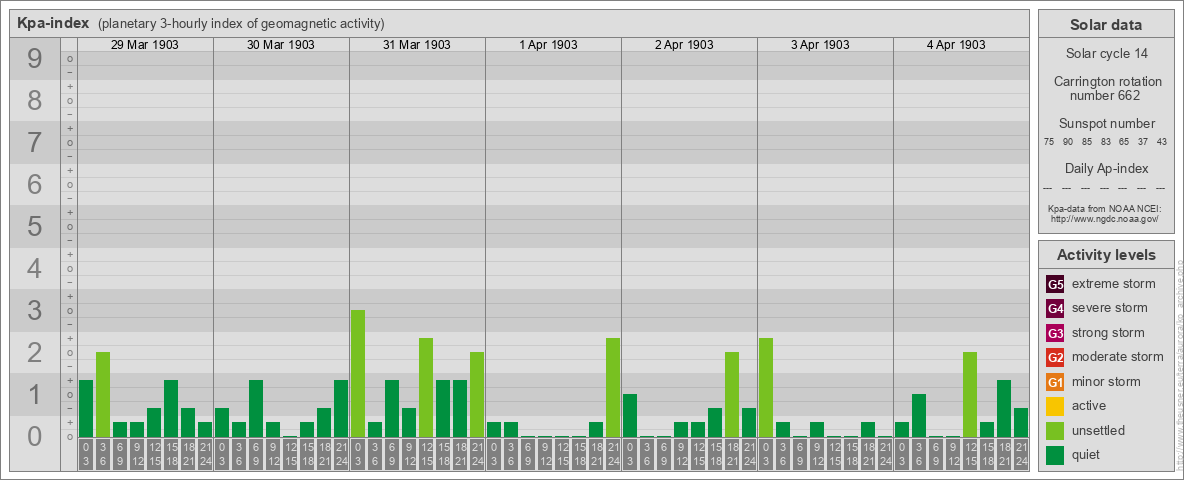Click the sunspot number value 37
Image resolution: width=1184 pixels, height=480 pixels.
pyautogui.click(x=1143, y=142)
